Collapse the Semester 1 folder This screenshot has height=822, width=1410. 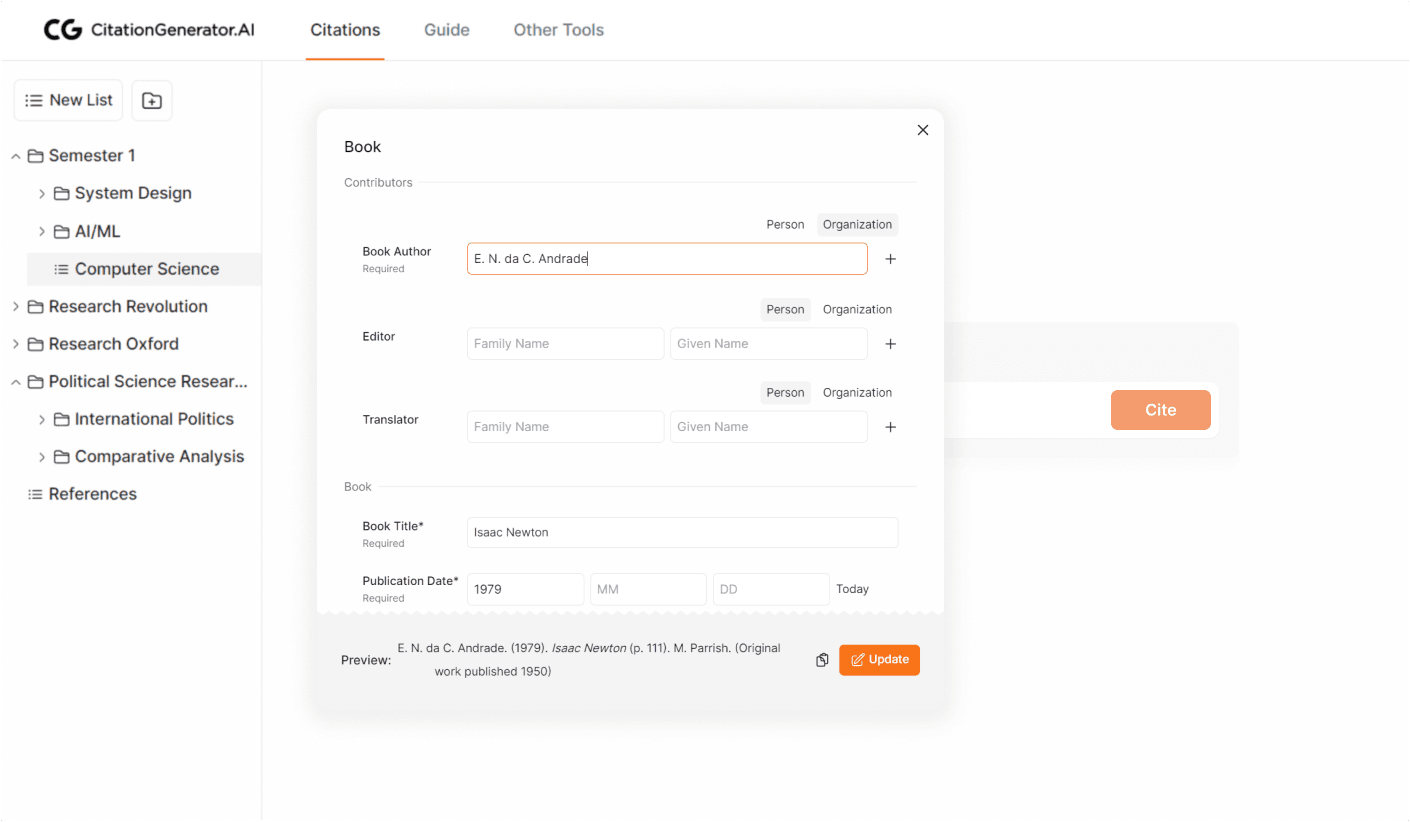[15, 155]
